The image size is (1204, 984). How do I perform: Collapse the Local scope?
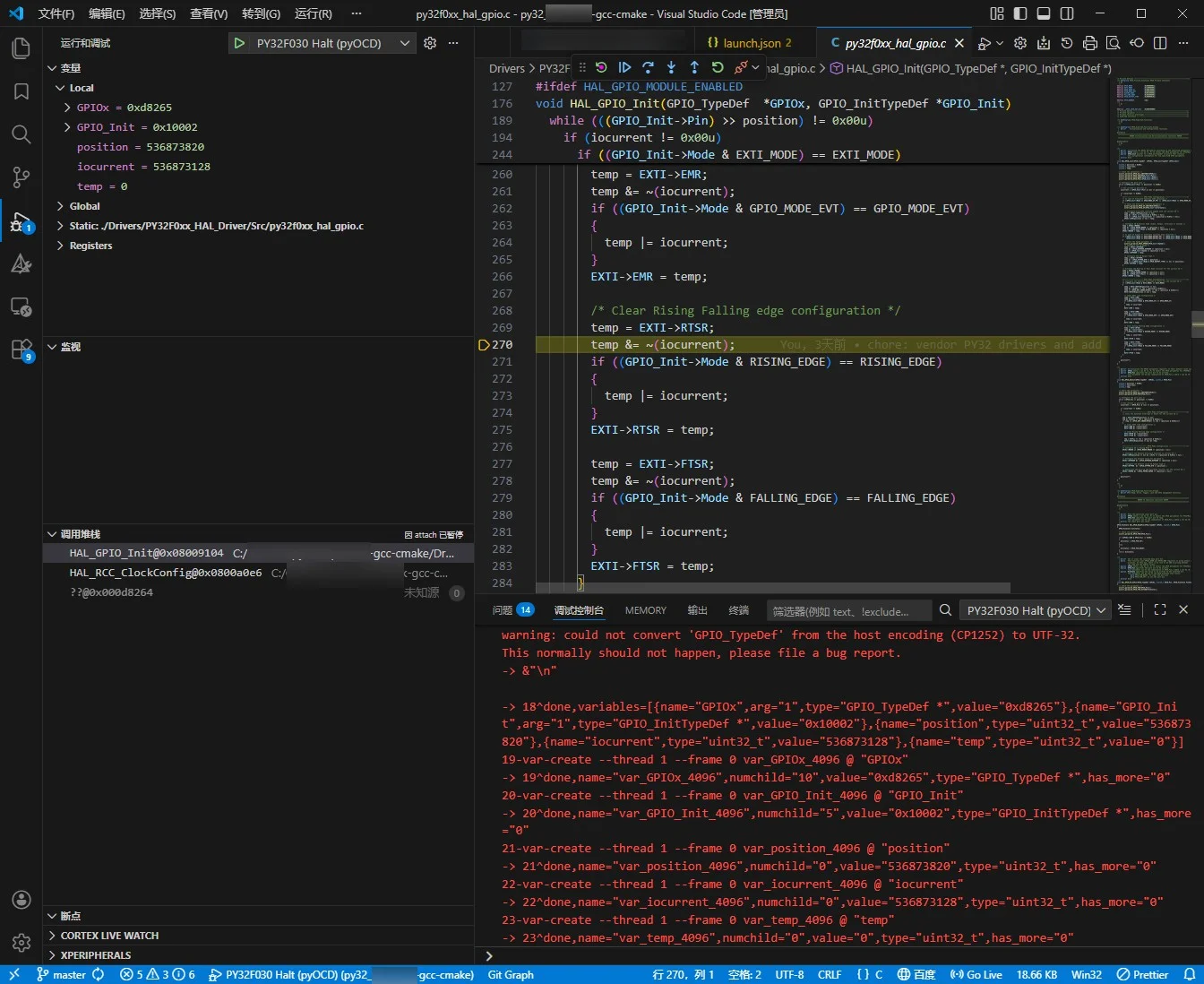[x=60, y=88]
